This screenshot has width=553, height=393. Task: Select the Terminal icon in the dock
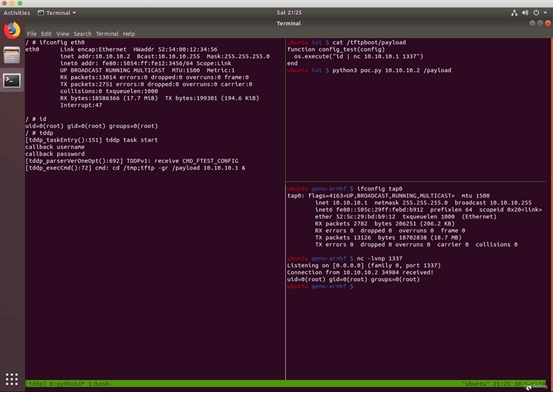[x=12, y=80]
